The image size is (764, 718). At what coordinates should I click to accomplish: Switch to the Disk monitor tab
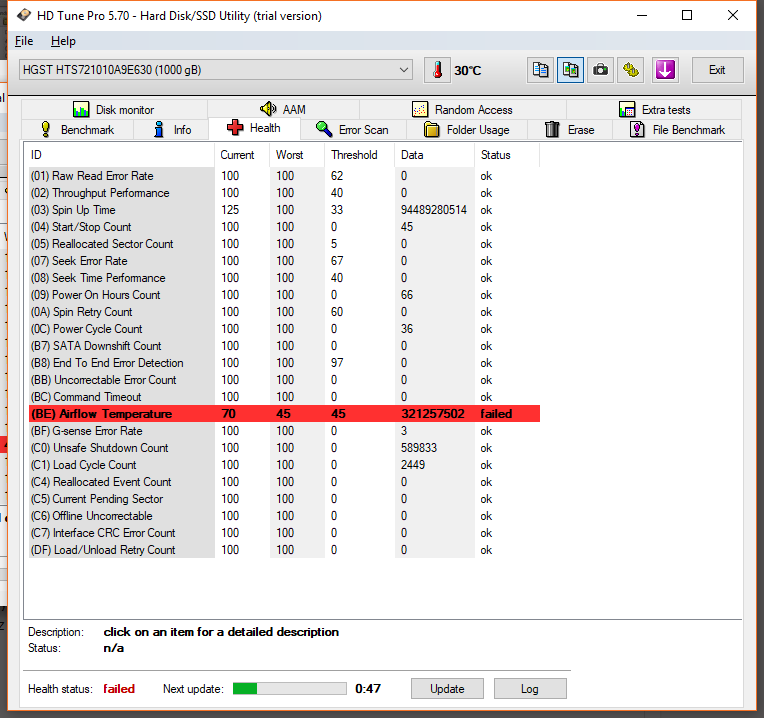pos(114,110)
